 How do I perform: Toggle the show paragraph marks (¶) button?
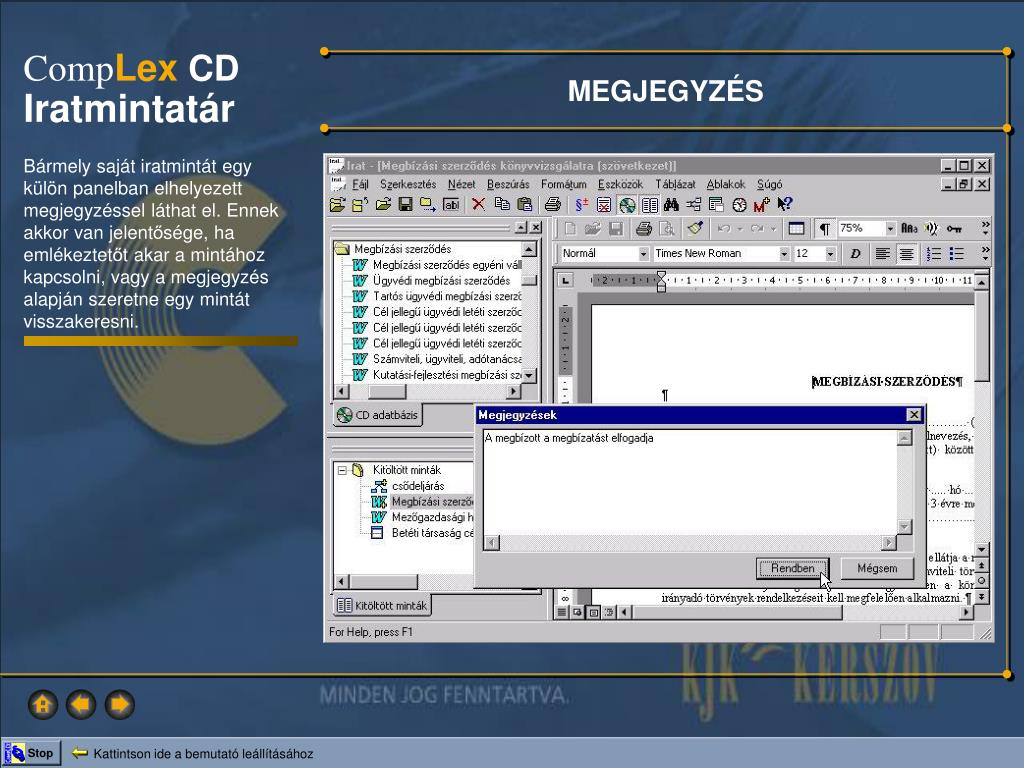click(825, 229)
